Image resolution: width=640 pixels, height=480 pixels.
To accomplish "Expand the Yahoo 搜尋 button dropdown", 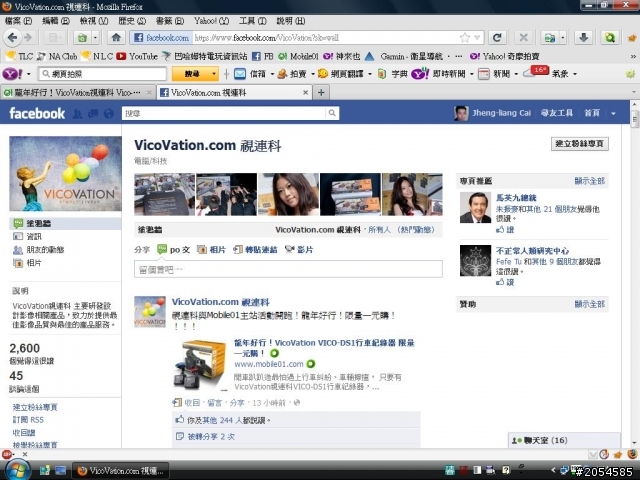I will [214, 74].
